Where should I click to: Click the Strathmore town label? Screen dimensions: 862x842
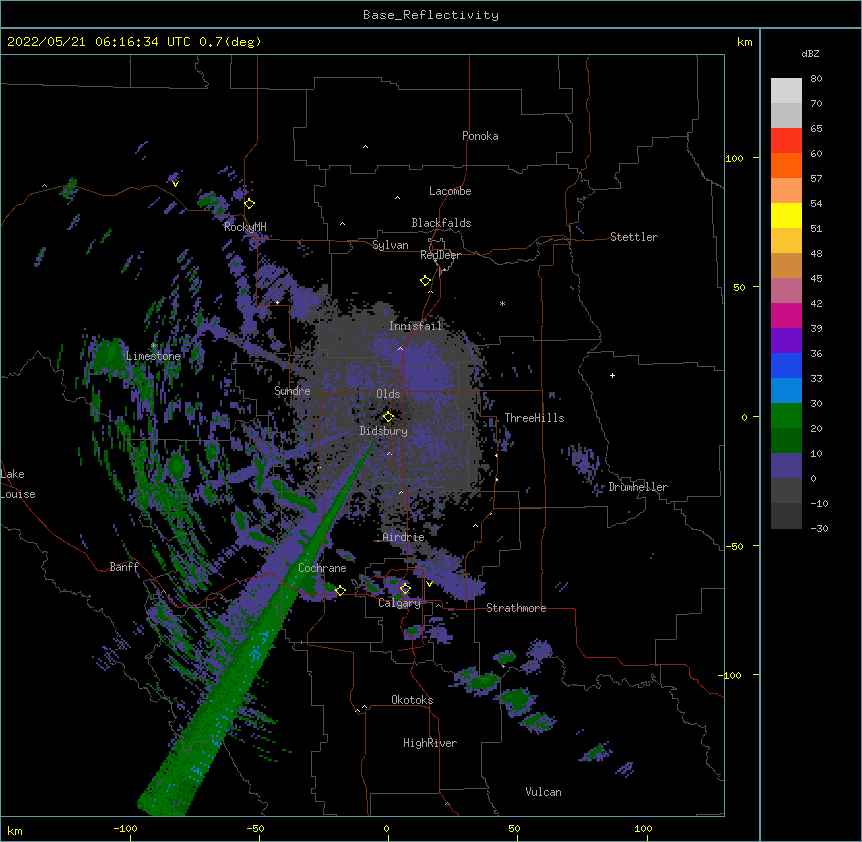tap(516, 608)
